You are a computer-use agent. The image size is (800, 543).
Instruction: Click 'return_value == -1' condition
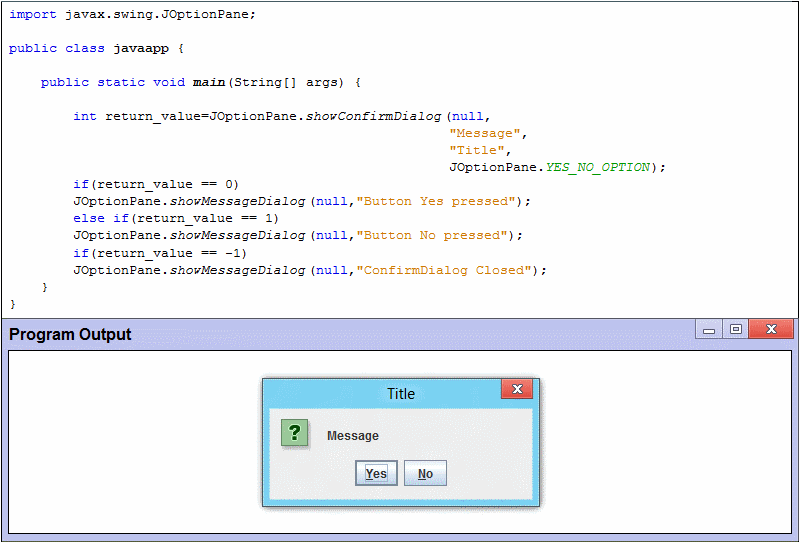pos(169,253)
